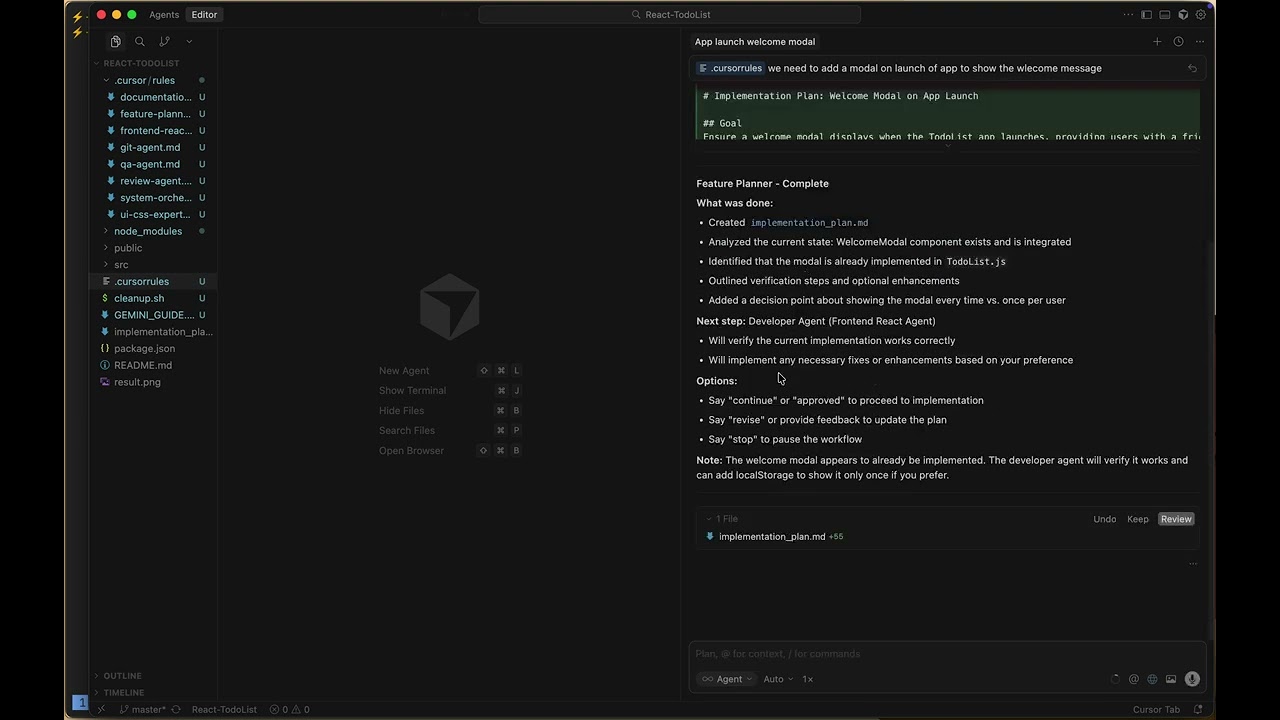
Task: Expand the OUTLINE section
Action: pos(122,676)
